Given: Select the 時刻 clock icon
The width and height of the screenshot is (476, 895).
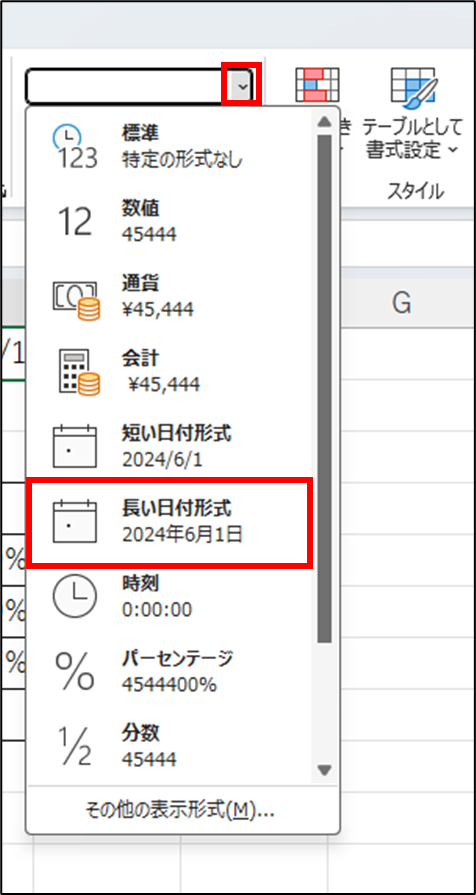Looking at the screenshot, I should pyautogui.click(x=75, y=596).
